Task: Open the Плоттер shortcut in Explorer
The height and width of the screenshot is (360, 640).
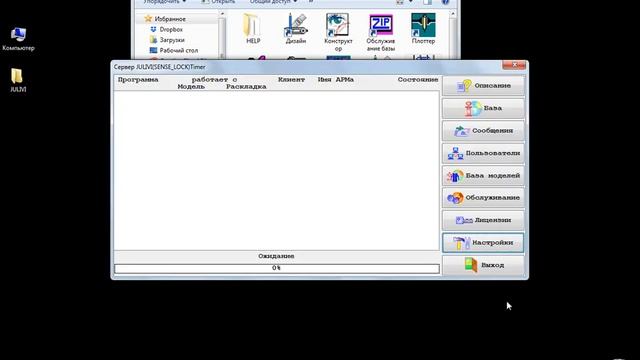Action: pyautogui.click(x=423, y=29)
